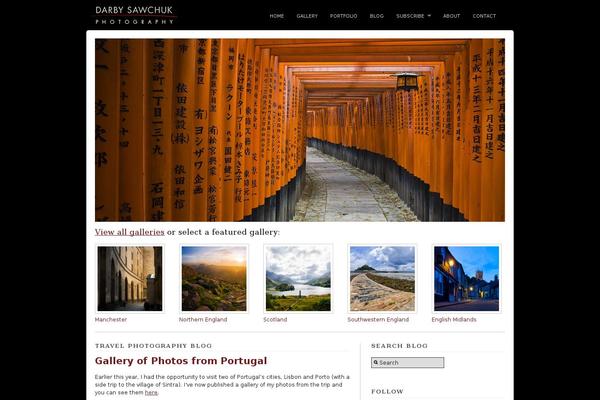Open the Northern England gallery thumbnail

pos(214,278)
